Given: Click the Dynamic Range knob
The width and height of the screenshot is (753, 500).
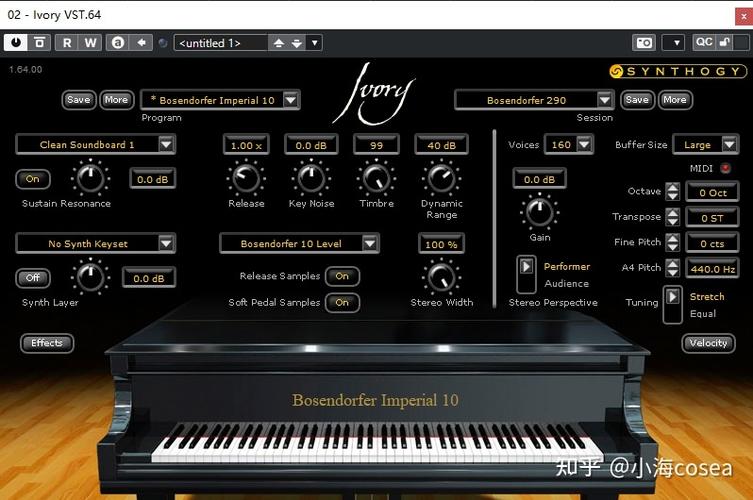Looking at the screenshot, I should pos(441,178).
